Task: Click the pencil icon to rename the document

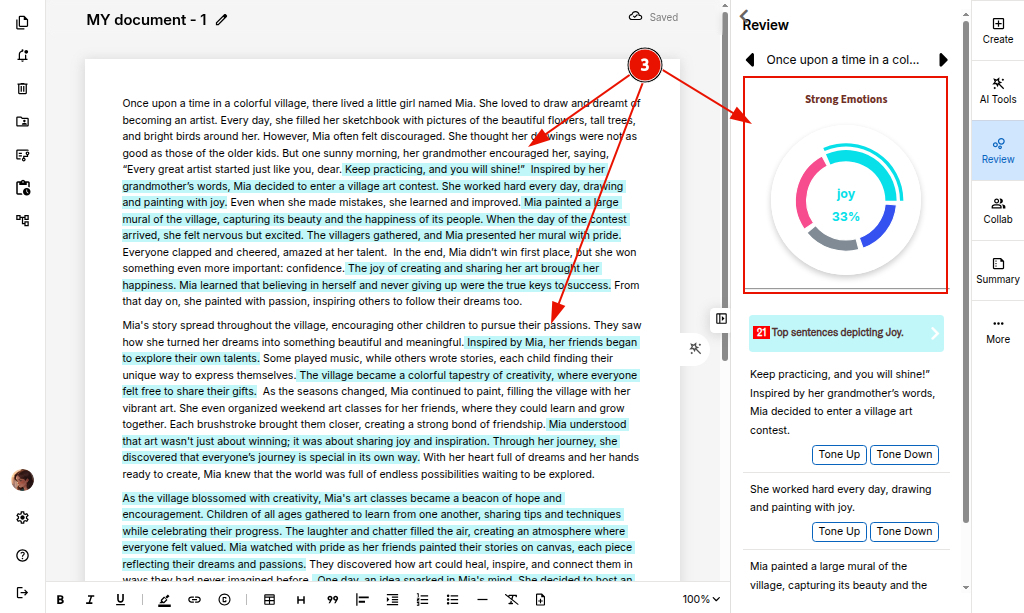Action: click(222, 20)
